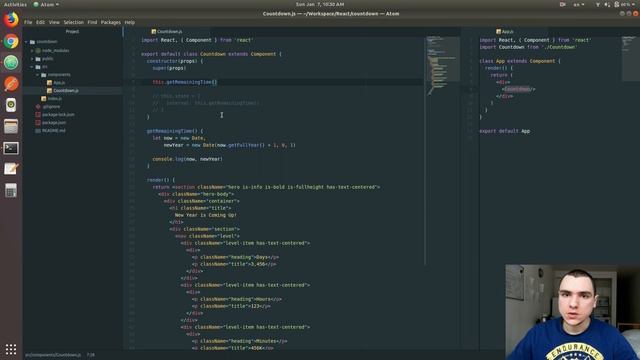
Task: Open index.js in the tree view
Action: (x=55, y=98)
